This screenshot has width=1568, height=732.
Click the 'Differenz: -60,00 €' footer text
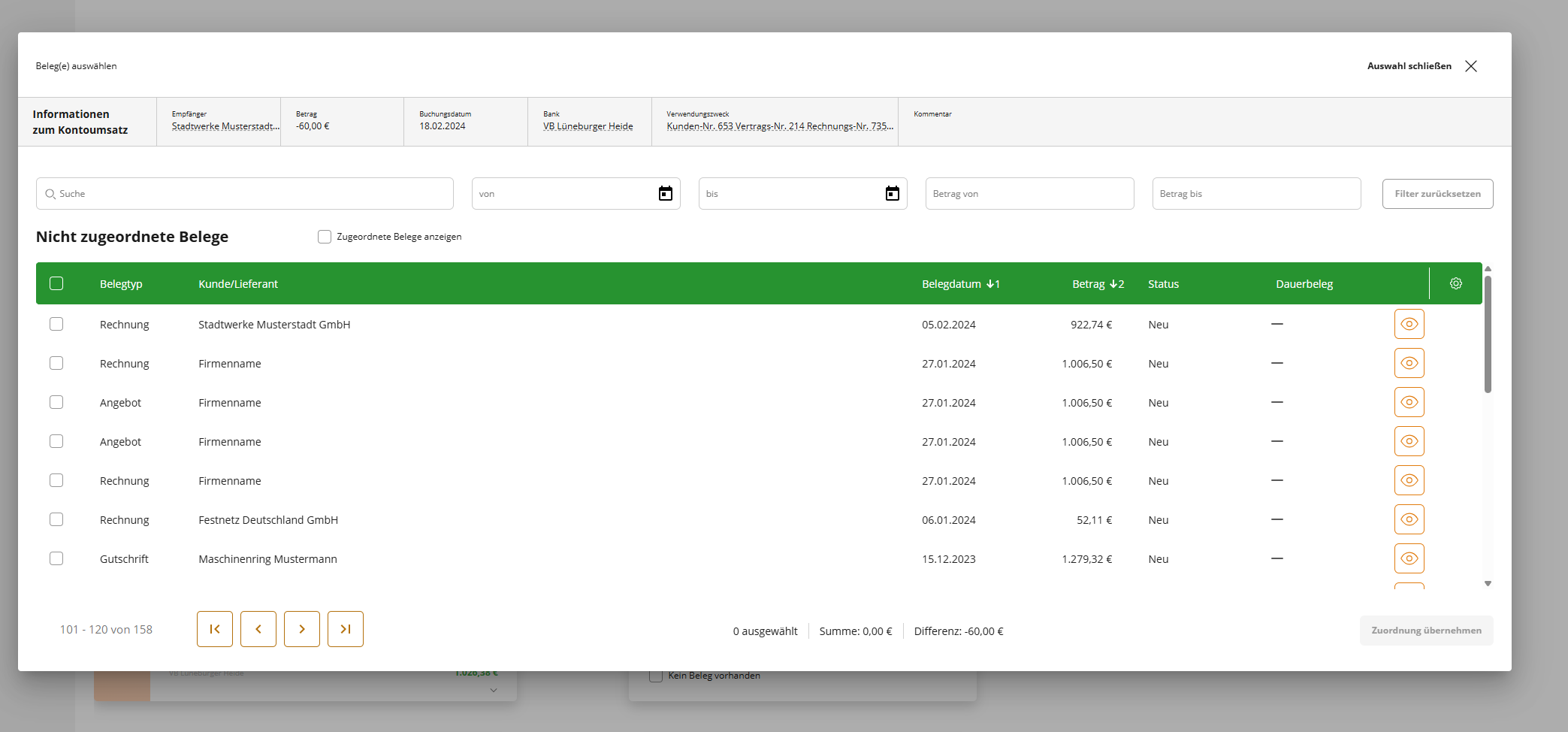[959, 631]
